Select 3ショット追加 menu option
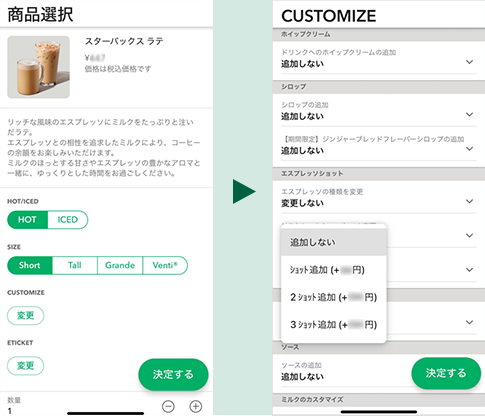This screenshot has width=485, height=416. tap(334, 324)
